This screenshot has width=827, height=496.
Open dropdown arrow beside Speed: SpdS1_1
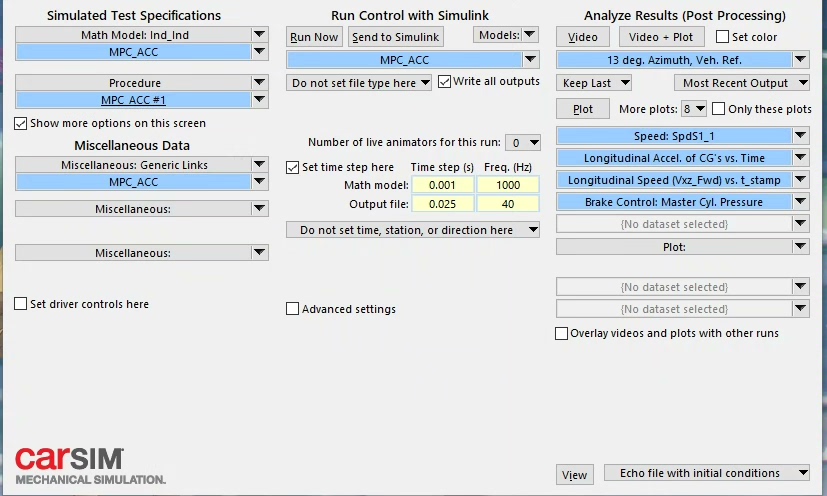coord(801,136)
